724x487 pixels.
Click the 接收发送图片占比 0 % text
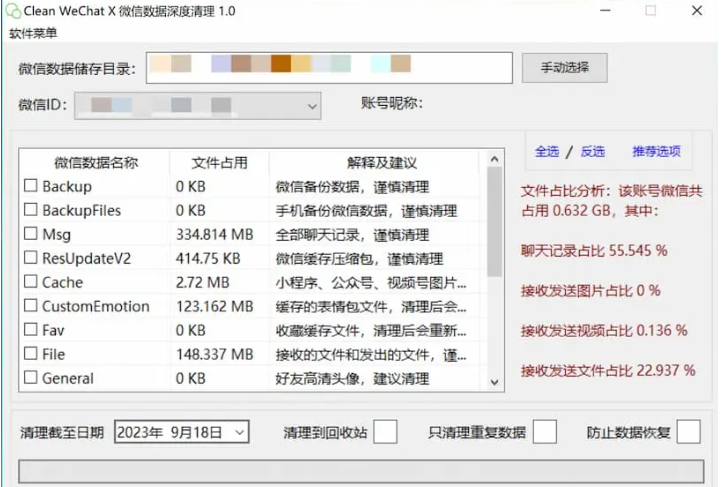(591, 290)
